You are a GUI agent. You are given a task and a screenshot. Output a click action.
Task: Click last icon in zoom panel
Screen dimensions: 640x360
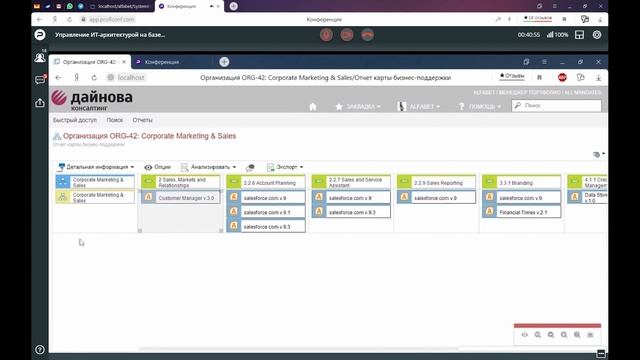pyautogui.click(x=590, y=335)
